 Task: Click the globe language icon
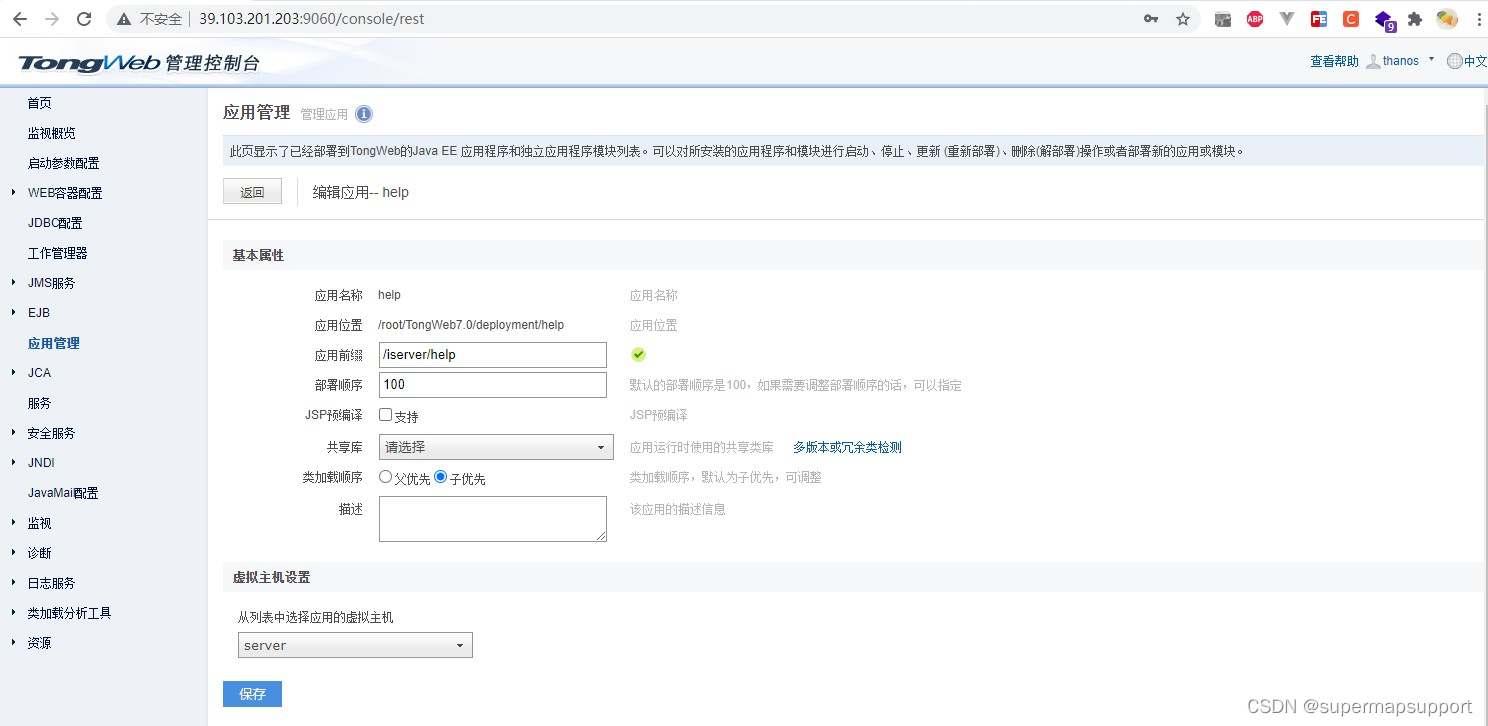pyautogui.click(x=1454, y=61)
